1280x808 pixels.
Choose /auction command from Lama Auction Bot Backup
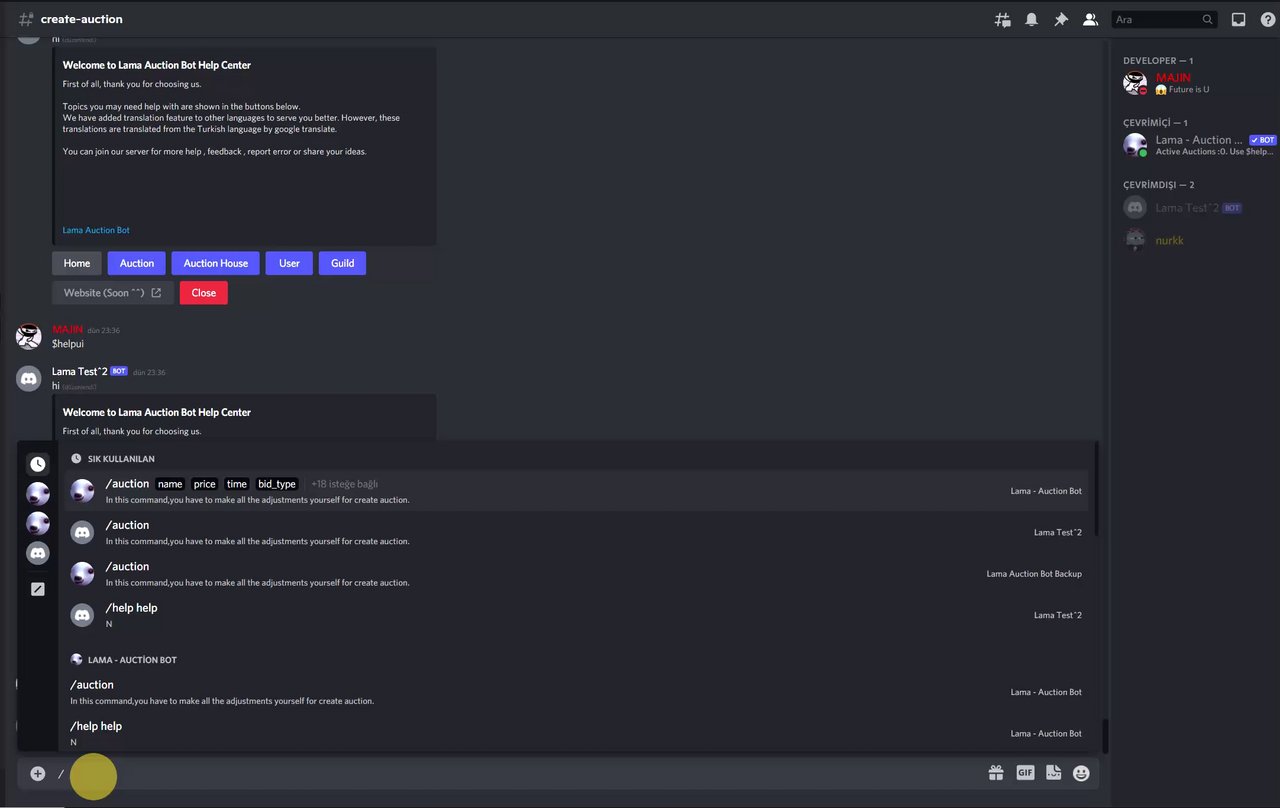[575, 573]
